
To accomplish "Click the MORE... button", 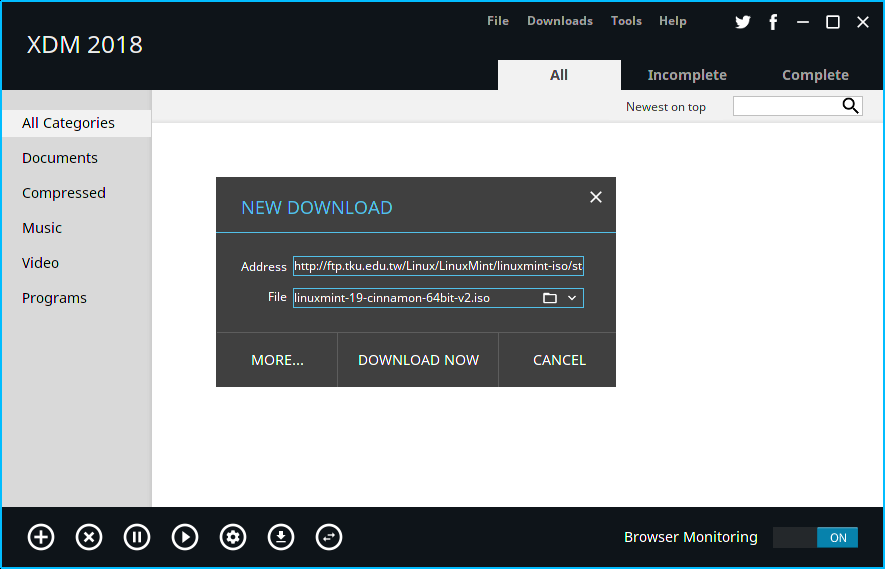I will coord(277,360).
